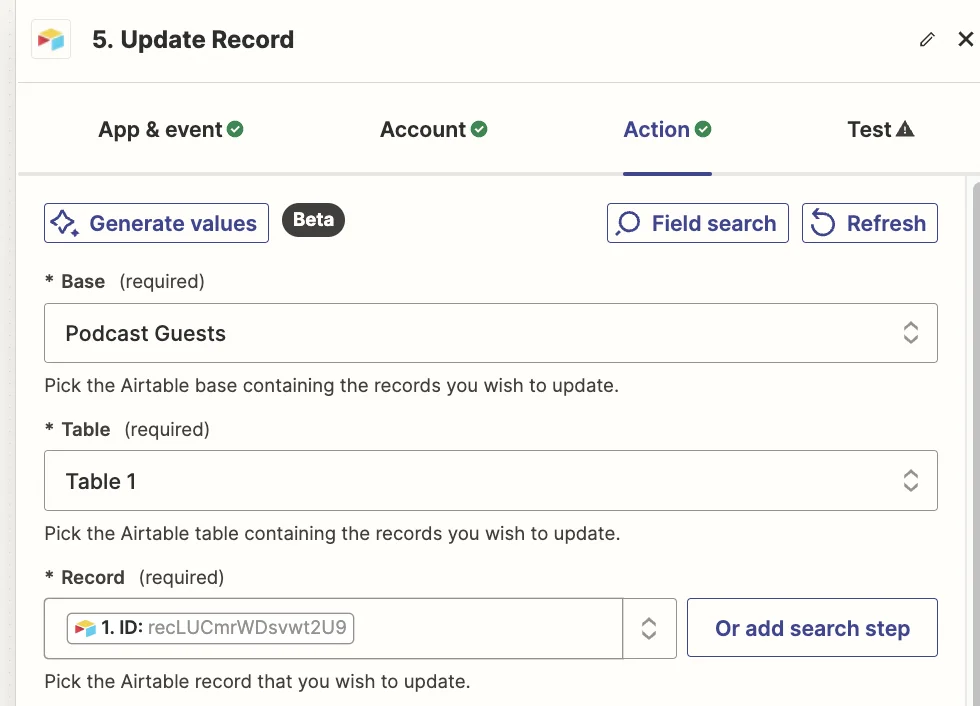The width and height of the screenshot is (980, 706).
Task: Open the Base dropdown showing Podcast Guests
Action: pos(491,333)
